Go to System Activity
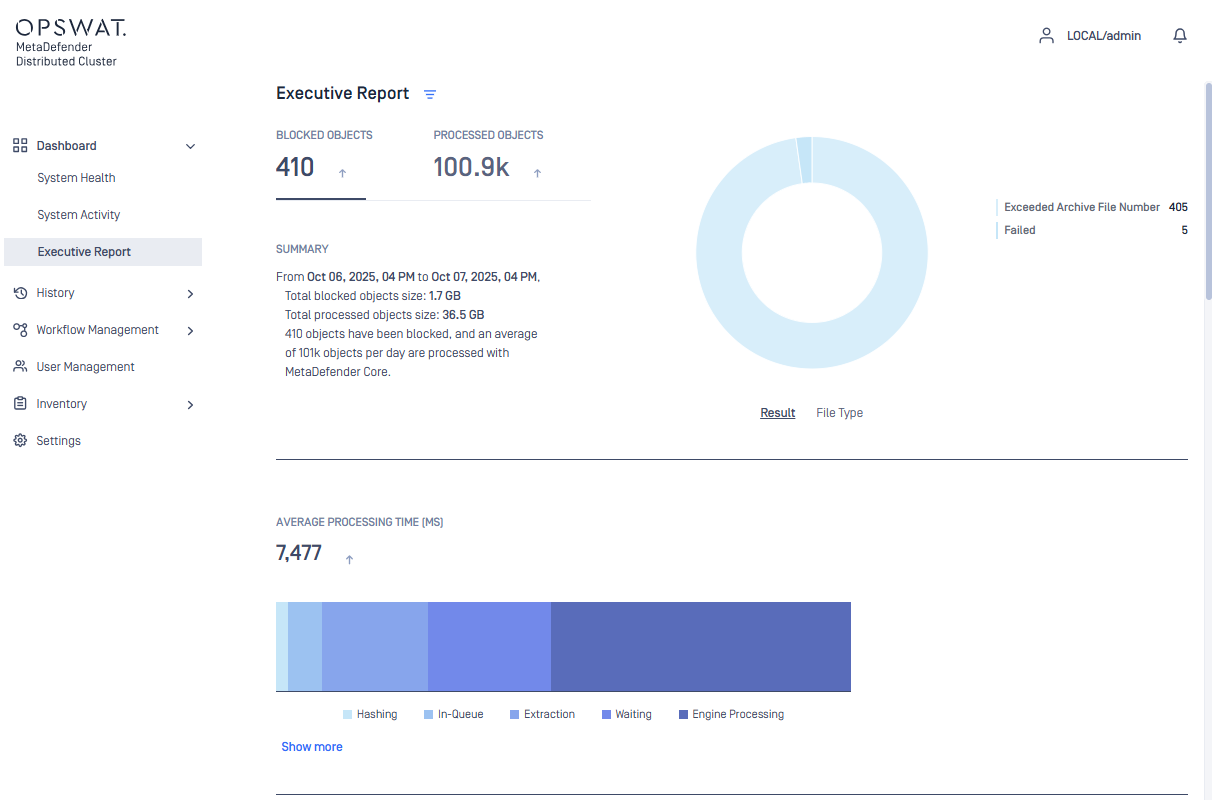 click(78, 215)
